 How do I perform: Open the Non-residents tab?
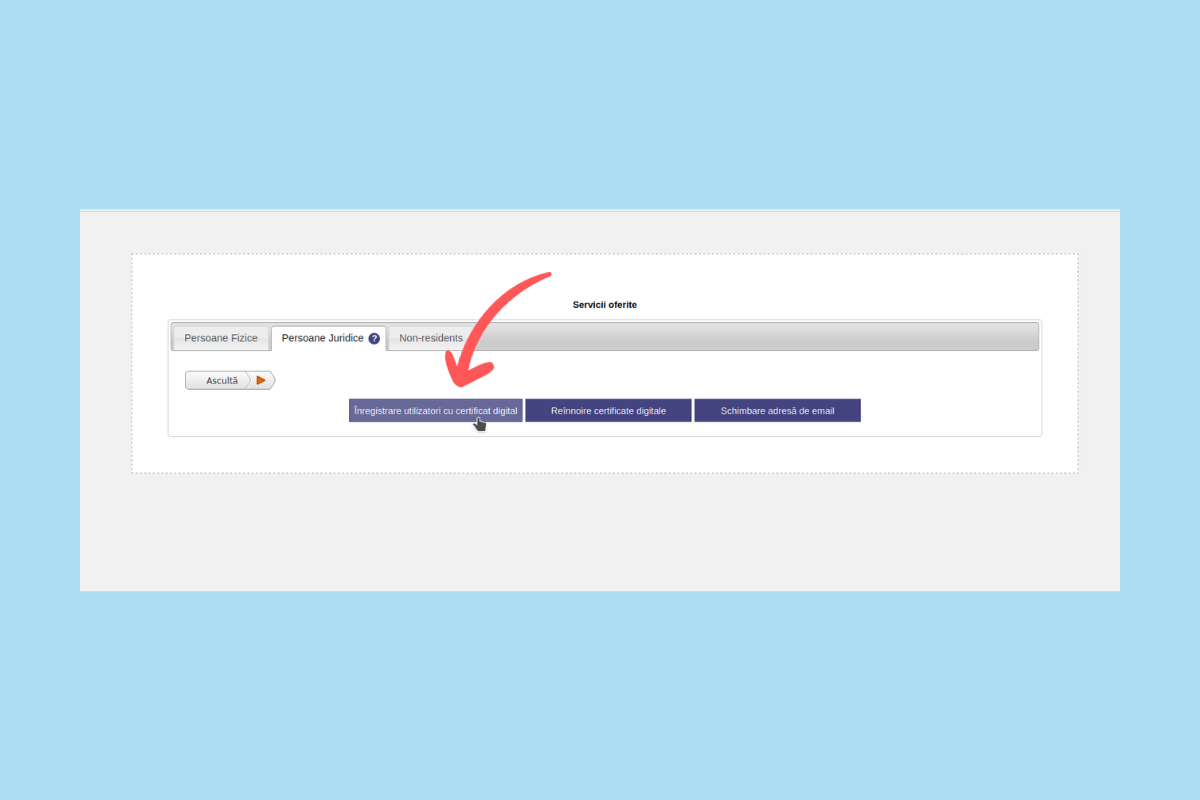[x=431, y=338]
